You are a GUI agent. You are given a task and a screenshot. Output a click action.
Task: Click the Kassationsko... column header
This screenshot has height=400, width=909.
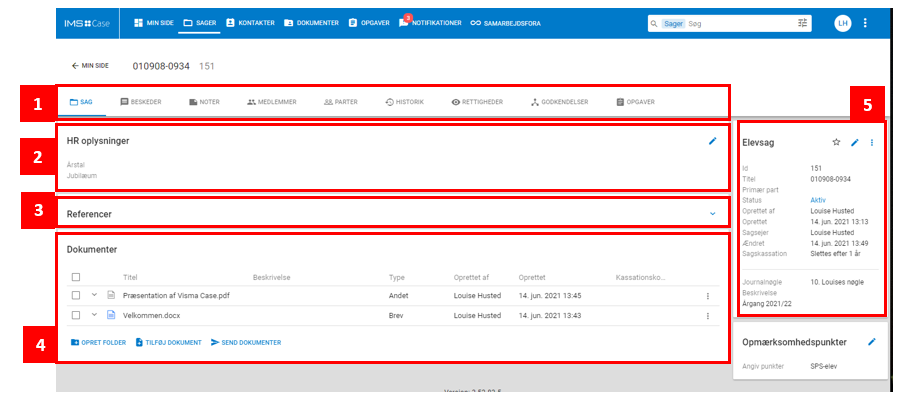(x=640, y=278)
